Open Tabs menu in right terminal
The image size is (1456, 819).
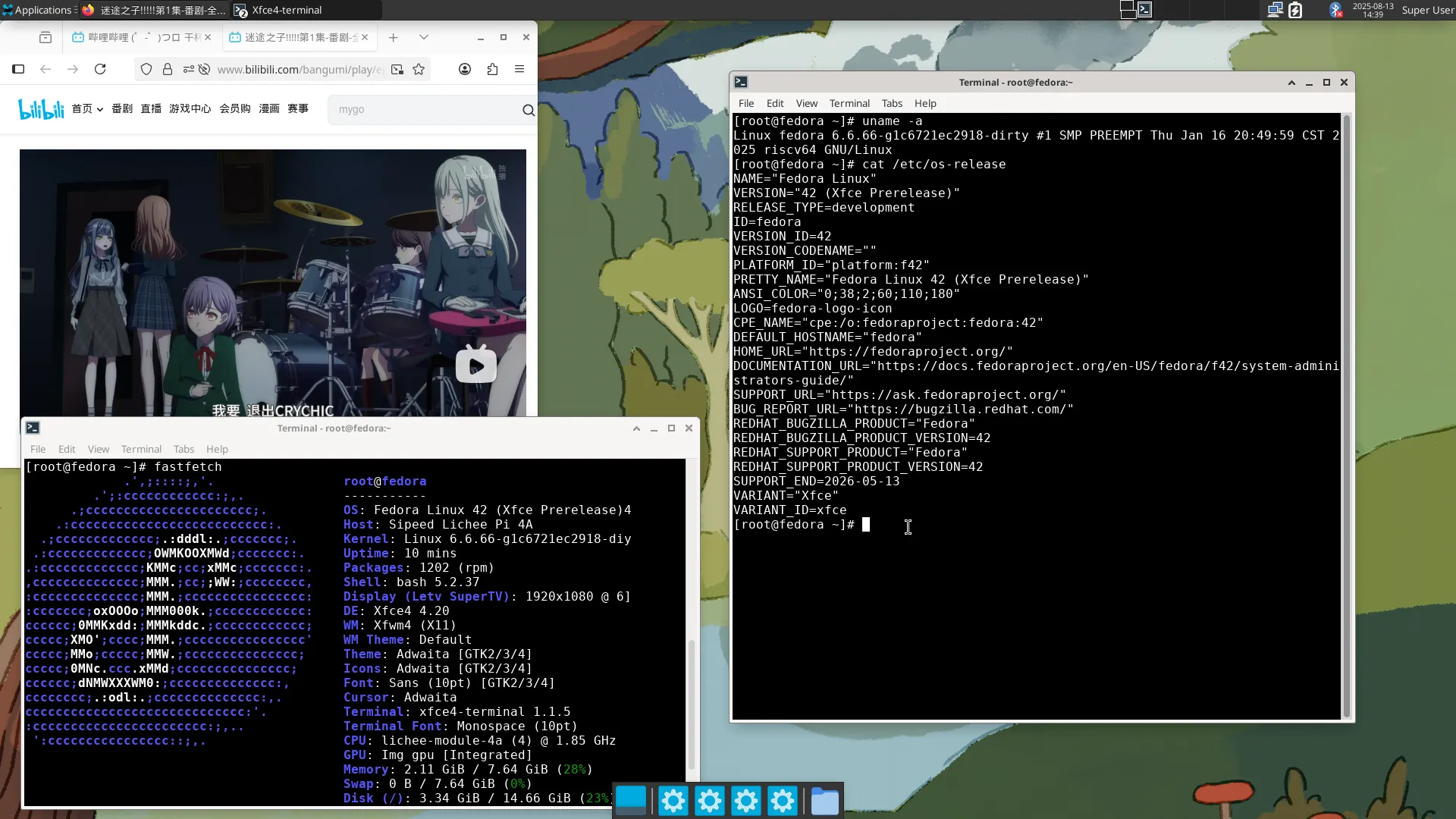[x=892, y=103]
